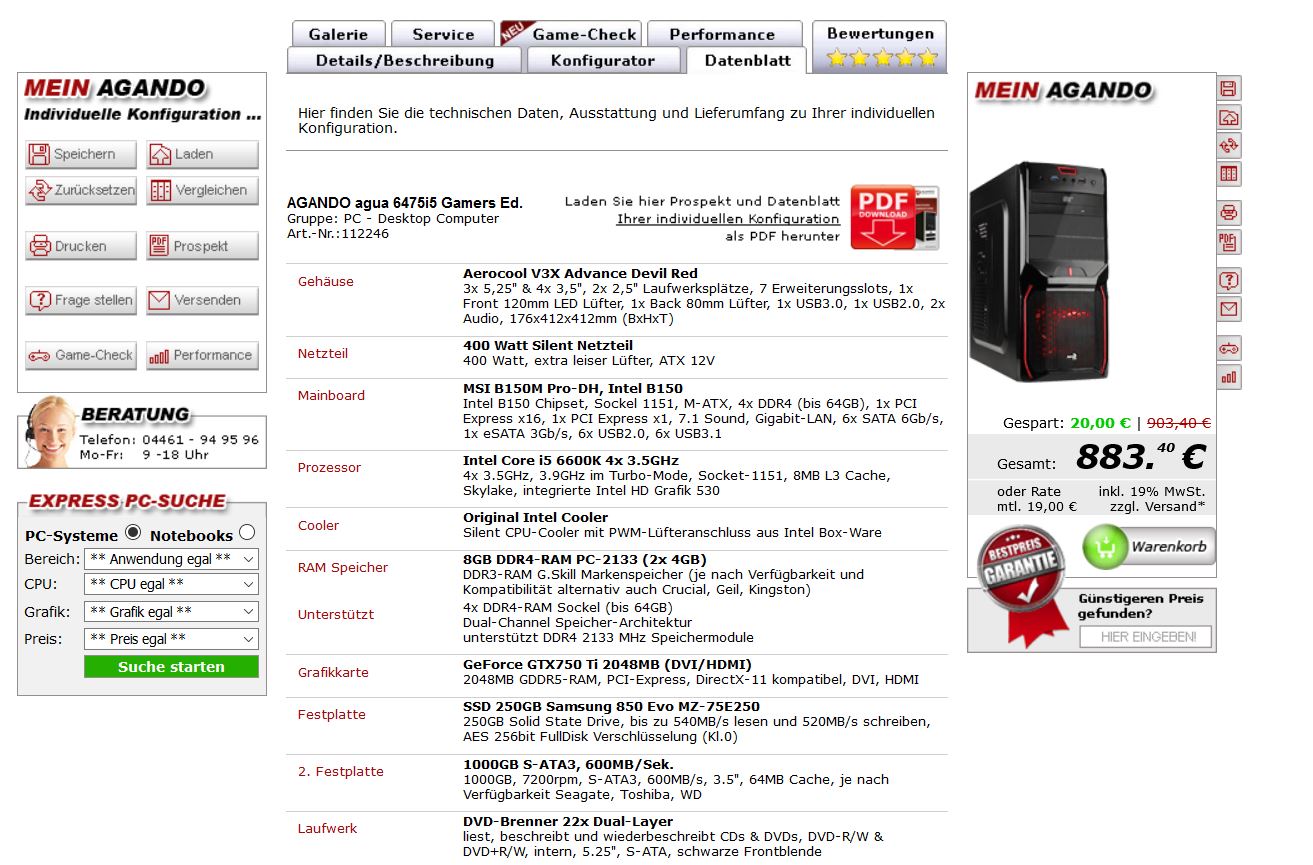This screenshot has width=1313, height=865.
Task: Open the Game-Check tab
Action: [x=571, y=34]
